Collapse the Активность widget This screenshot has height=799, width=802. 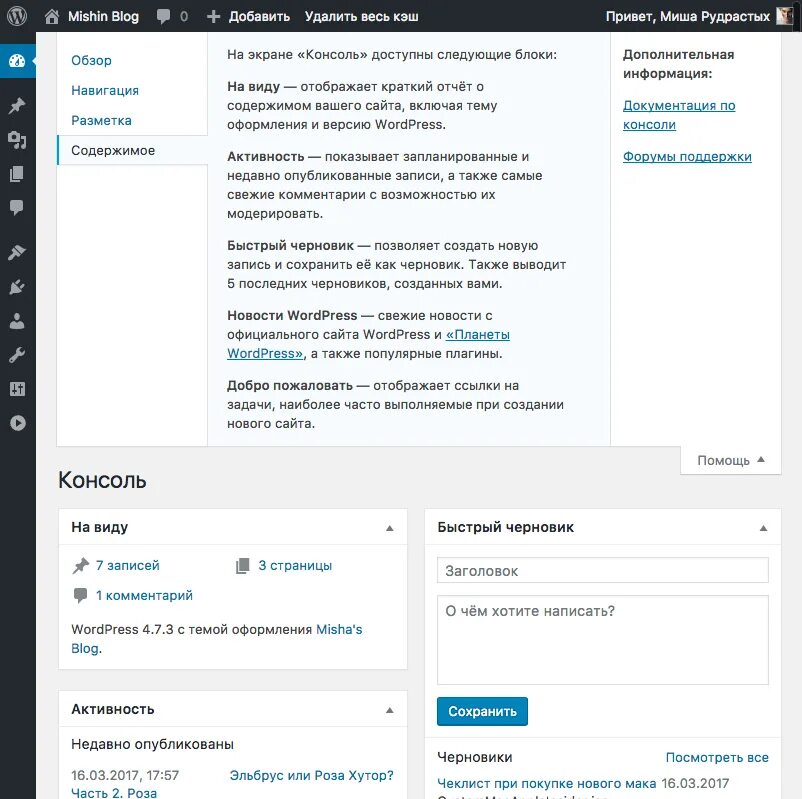pos(390,710)
